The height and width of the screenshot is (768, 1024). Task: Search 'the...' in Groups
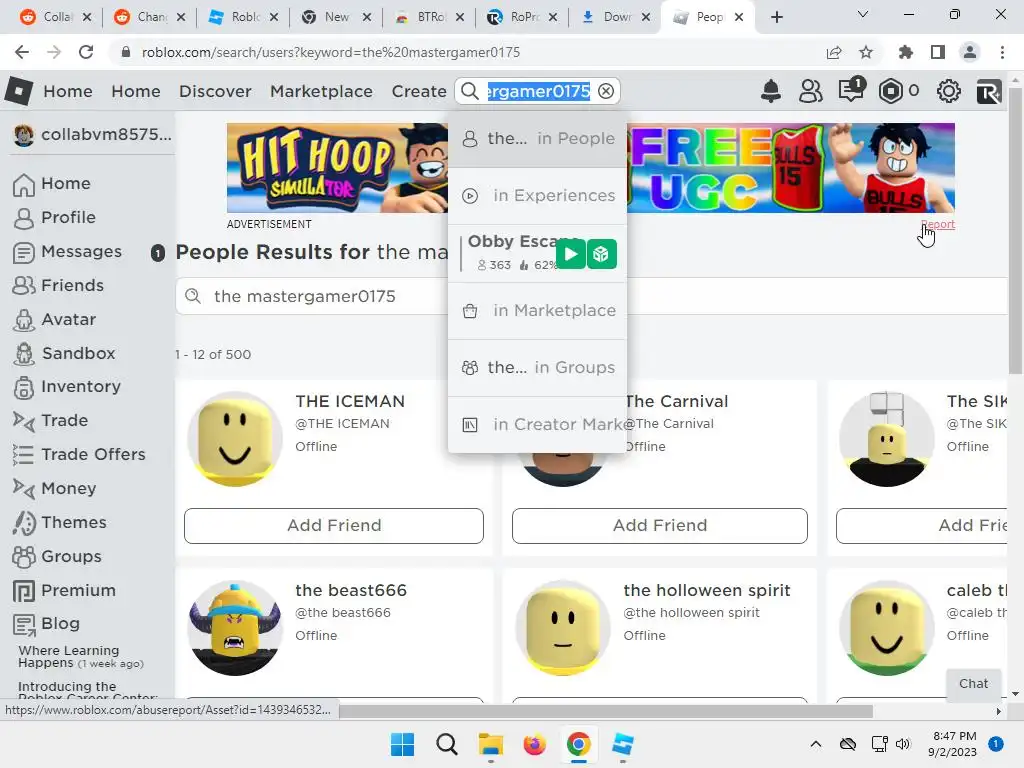coord(537,367)
